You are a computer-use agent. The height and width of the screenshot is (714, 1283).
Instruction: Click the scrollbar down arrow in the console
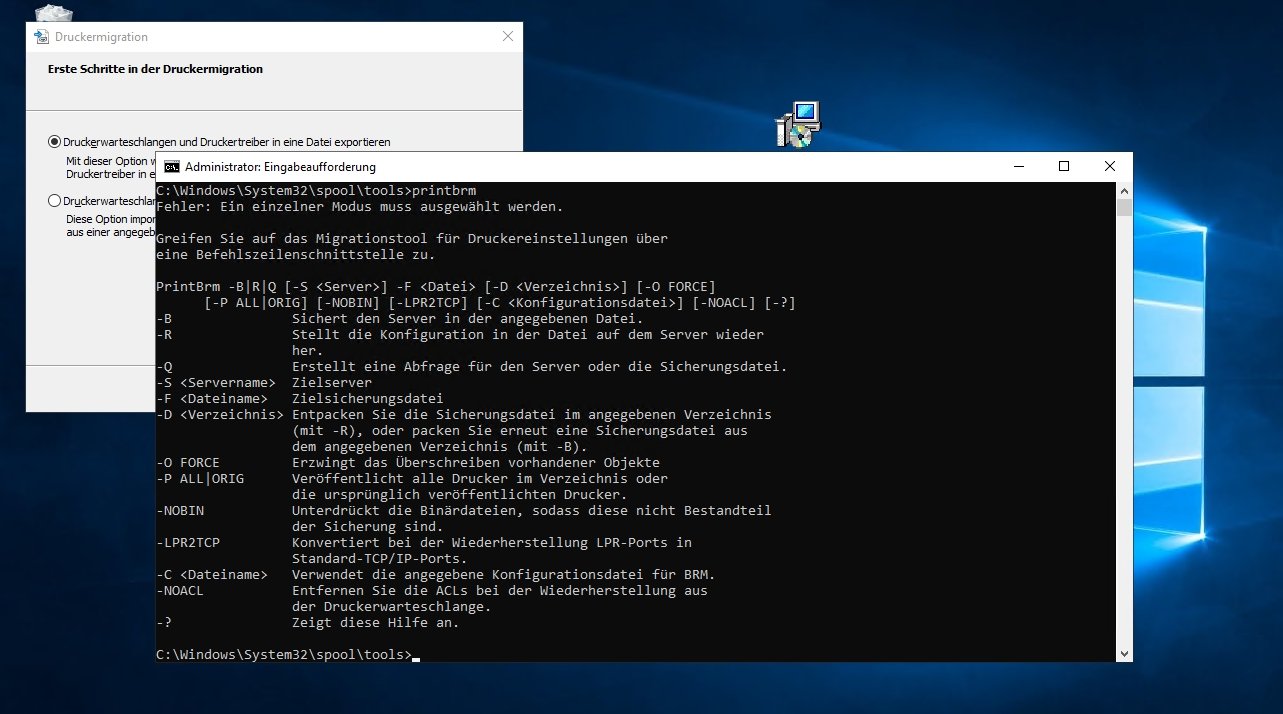click(x=1124, y=653)
